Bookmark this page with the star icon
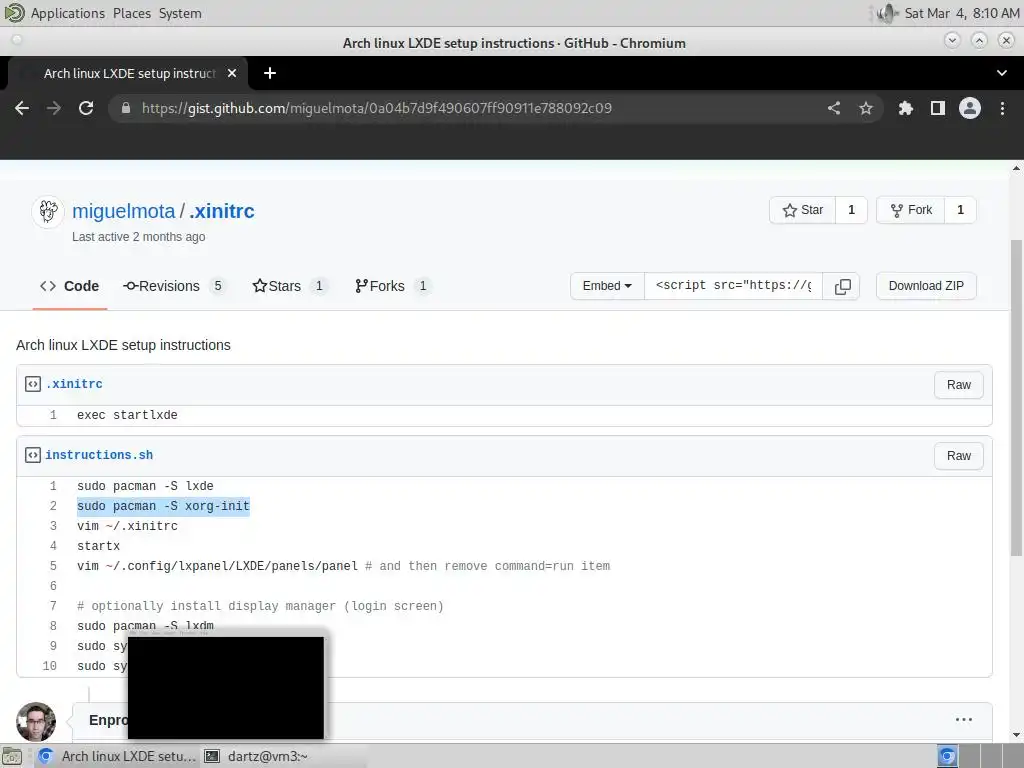The height and width of the screenshot is (768, 1024). click(x=866, y=108)
